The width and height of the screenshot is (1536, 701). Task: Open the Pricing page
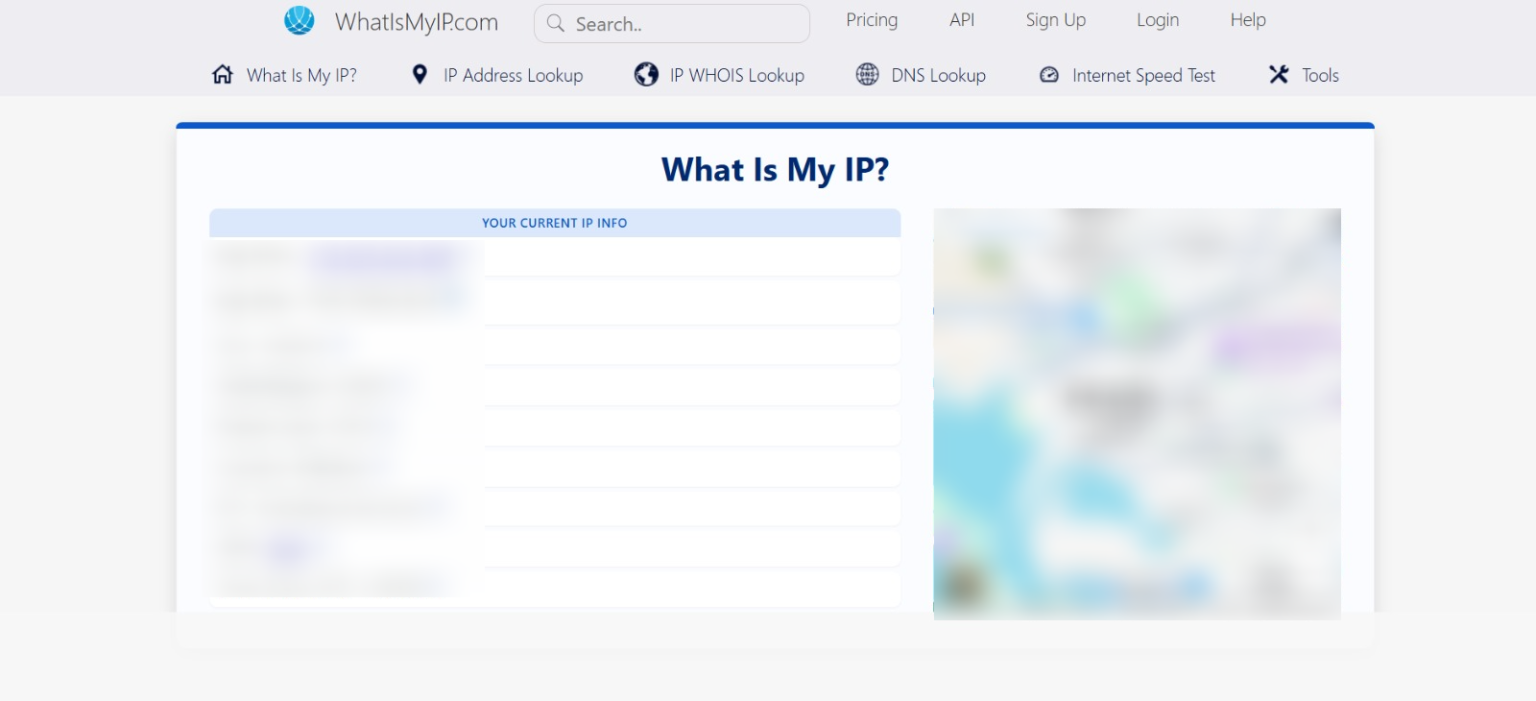tap(871, 19)
